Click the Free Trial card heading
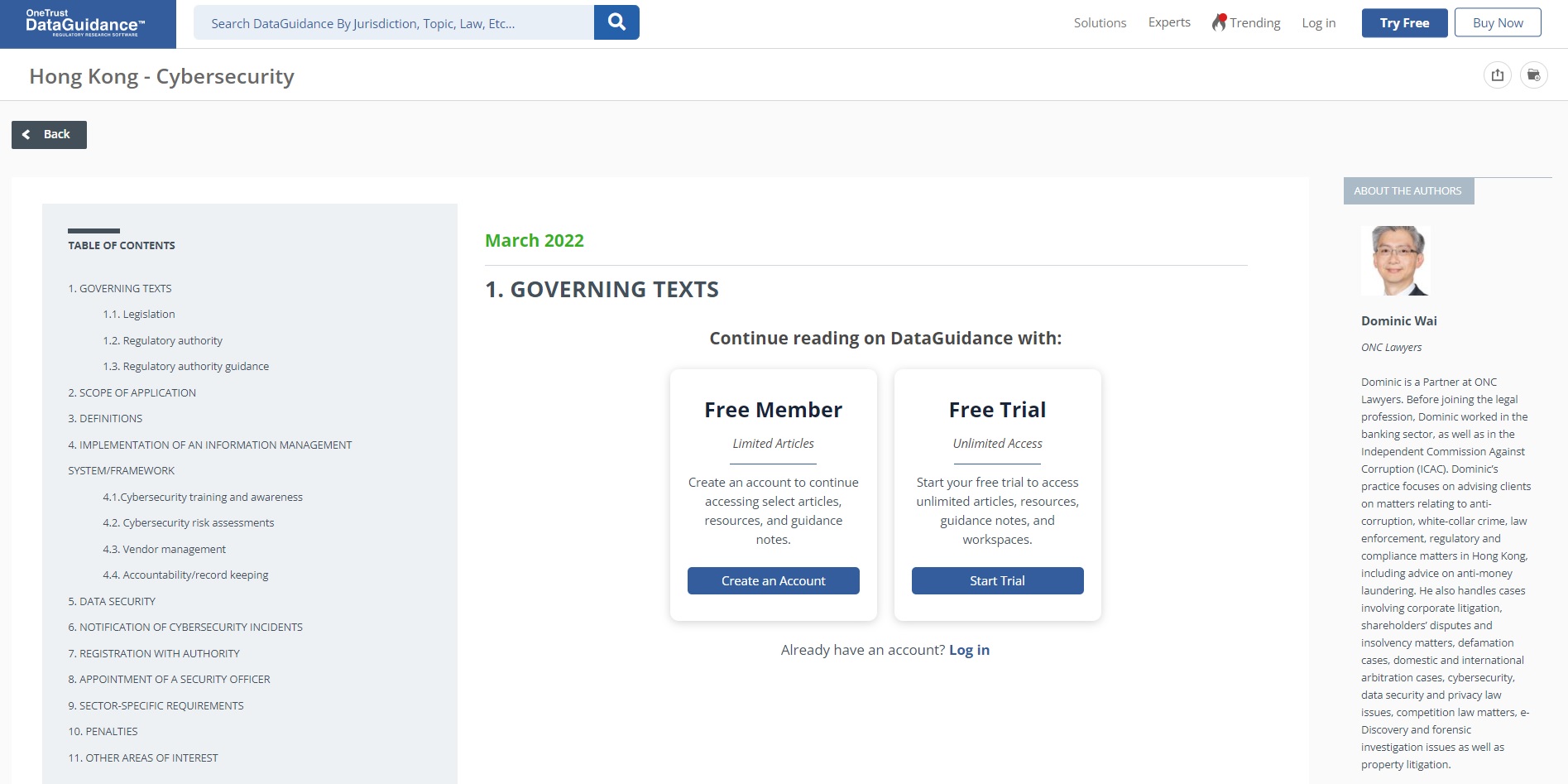The image size is (1568, 784). pos(997,410)
